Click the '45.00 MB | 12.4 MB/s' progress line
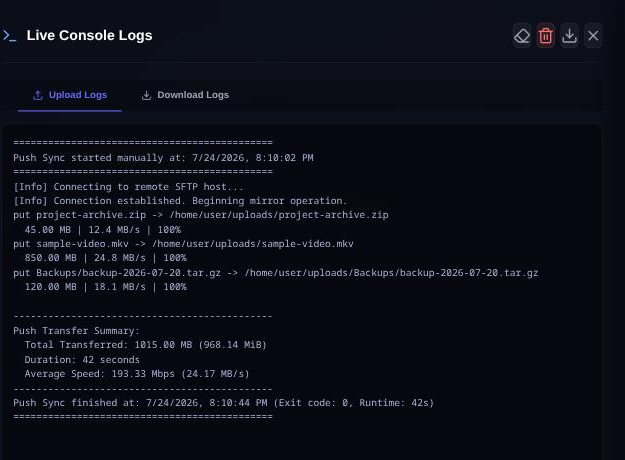The width and height of the screenshot is (625, 460). 103,230
